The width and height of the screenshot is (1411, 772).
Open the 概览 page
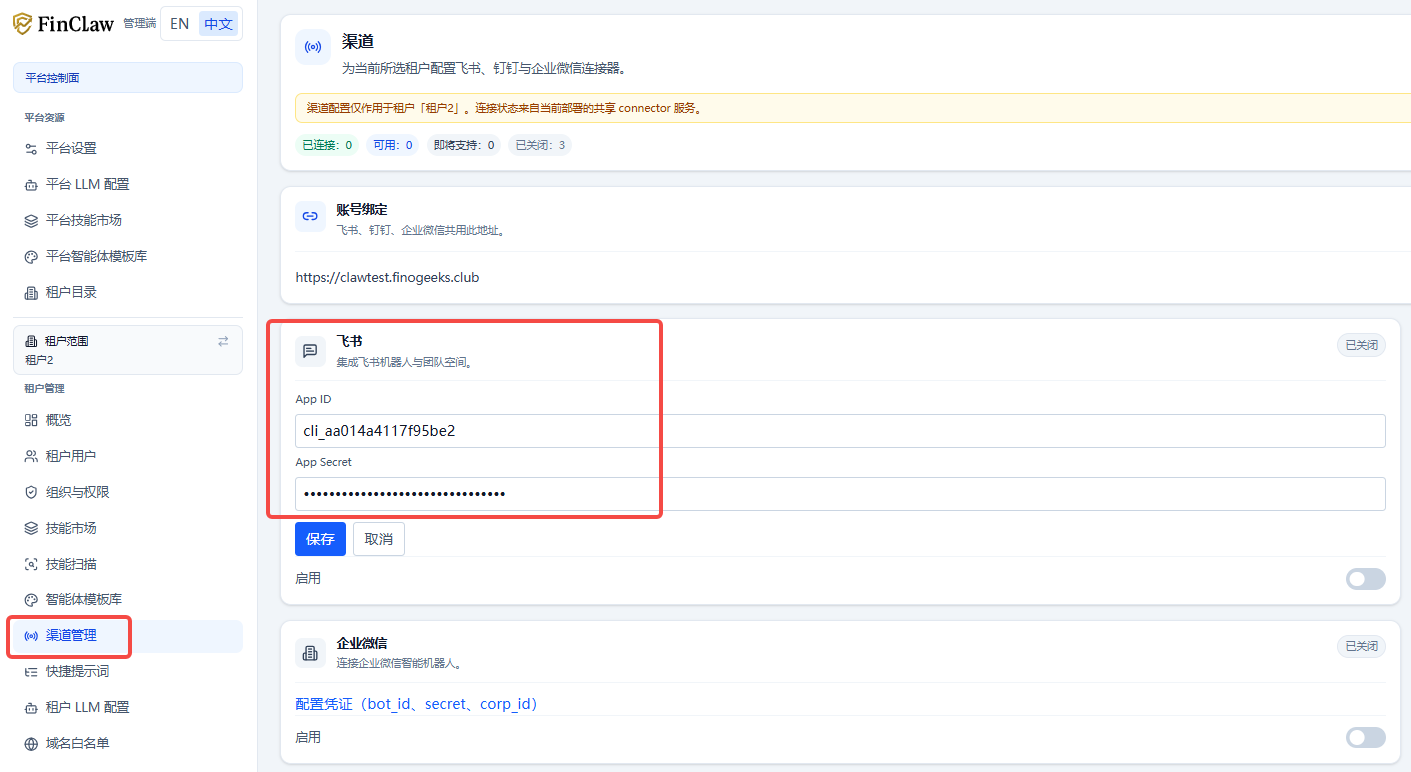[x=128, y=420]
